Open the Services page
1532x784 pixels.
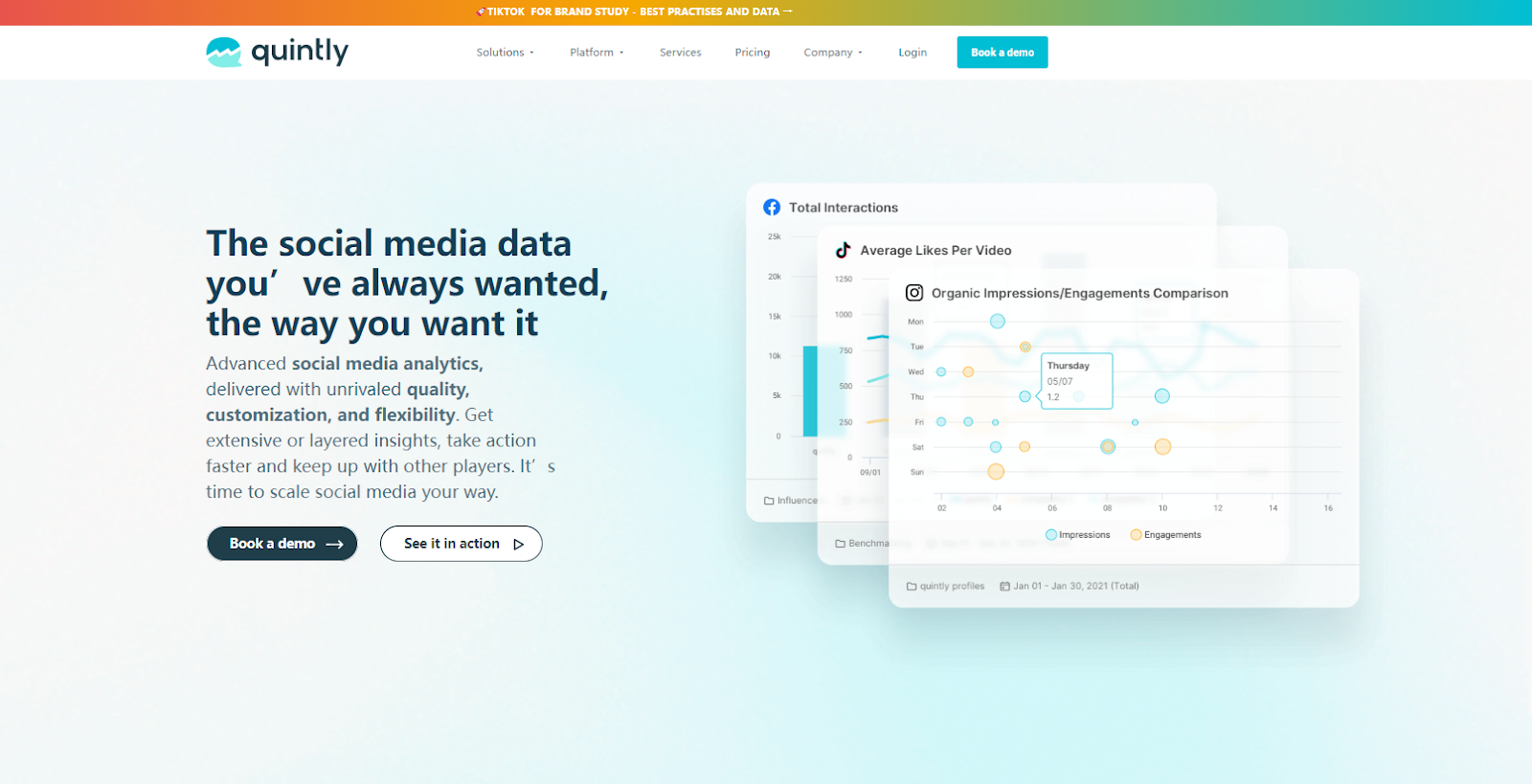coord(681,53)
